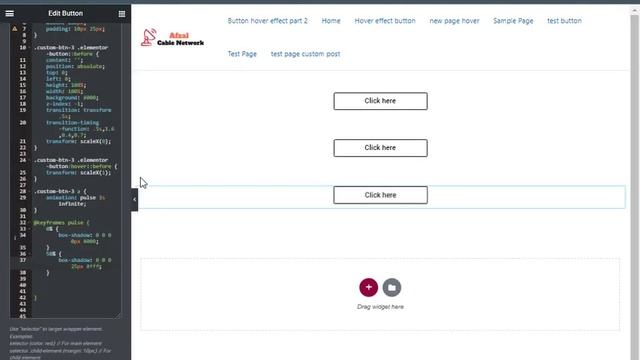This screenshot has width=640, height=360.
Task: Click the 'transform: scaleX(0);' code line
Action: point(78,142)
